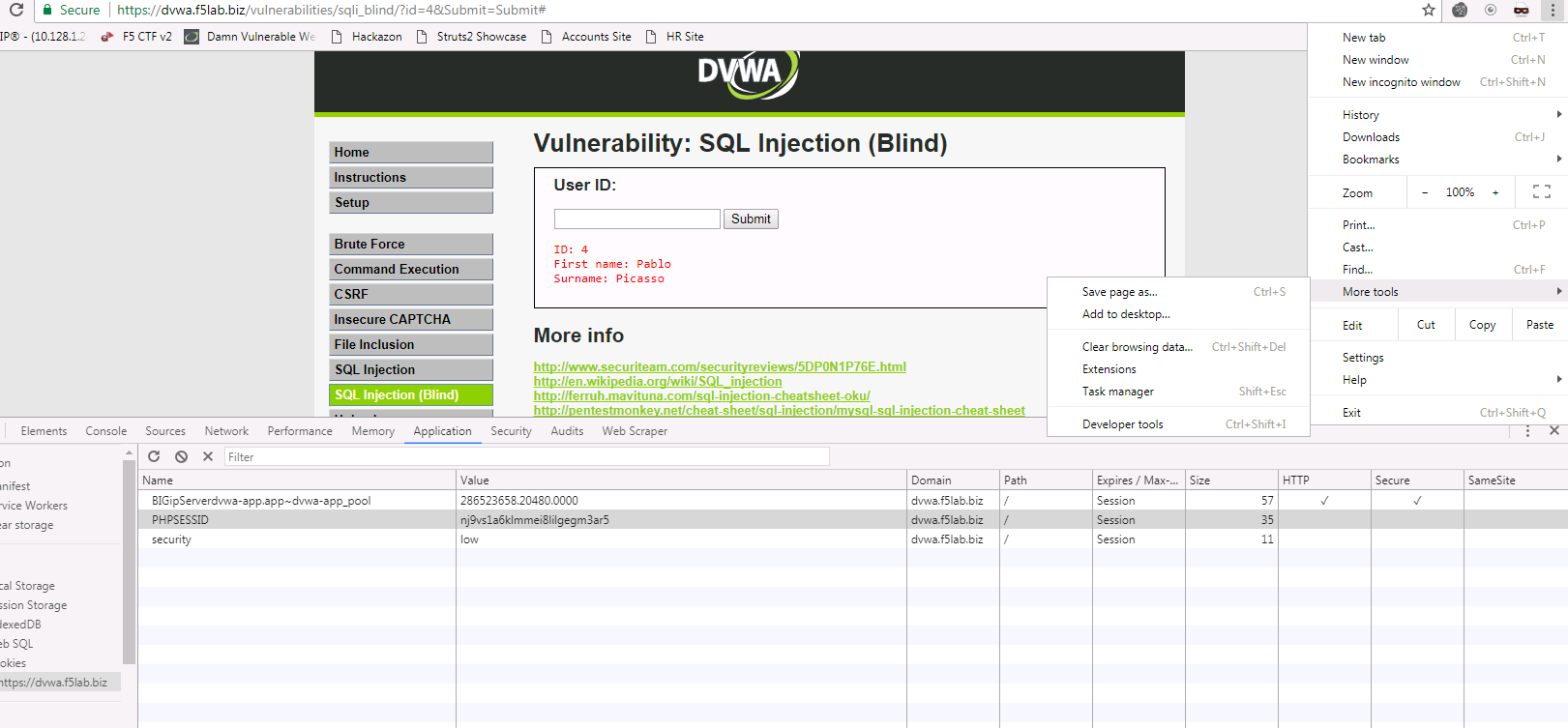
Task: Open Downloads from the menu
Action: (x=1437, y=137)
